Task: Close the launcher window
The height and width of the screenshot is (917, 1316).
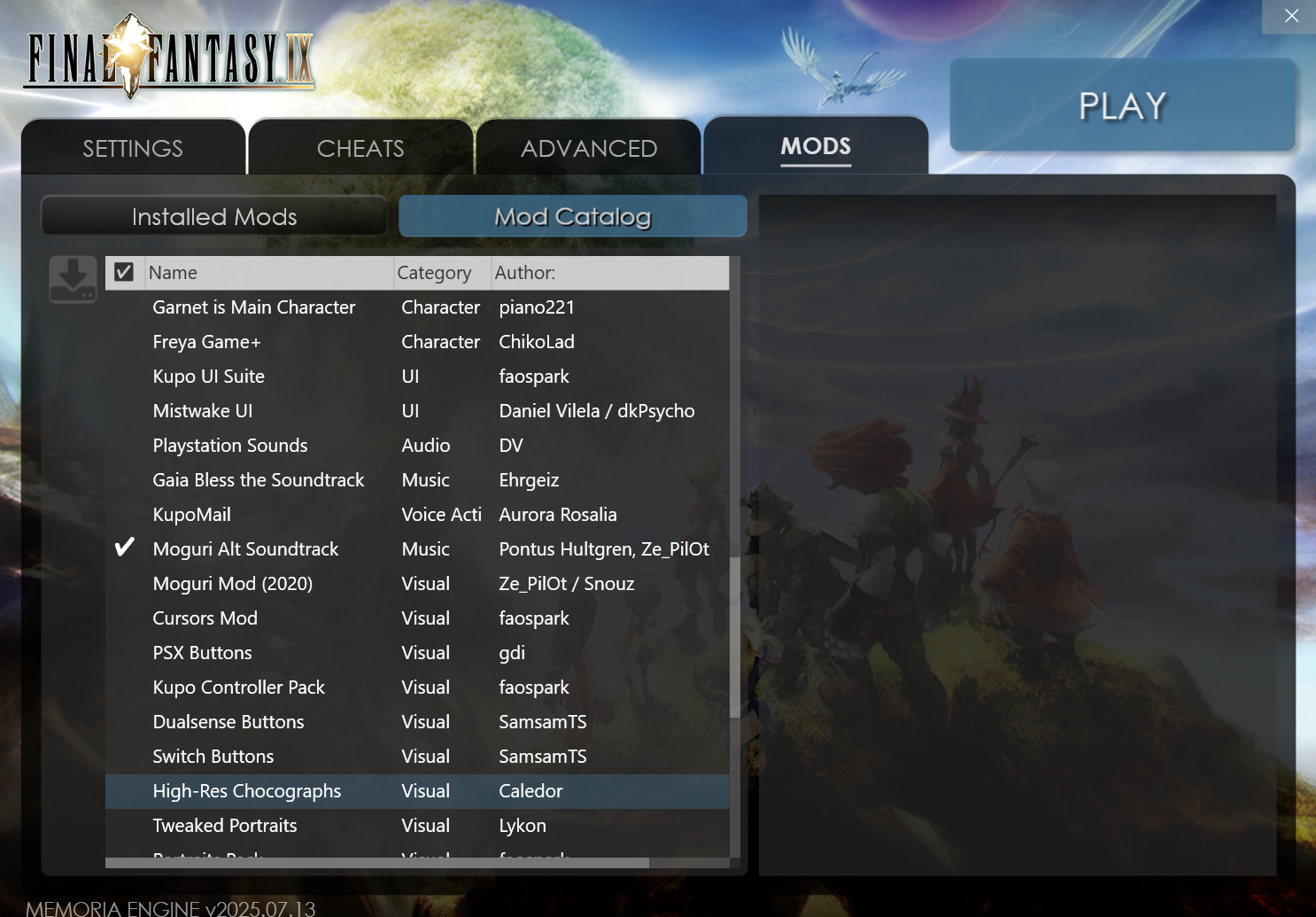Action: 1291,16
